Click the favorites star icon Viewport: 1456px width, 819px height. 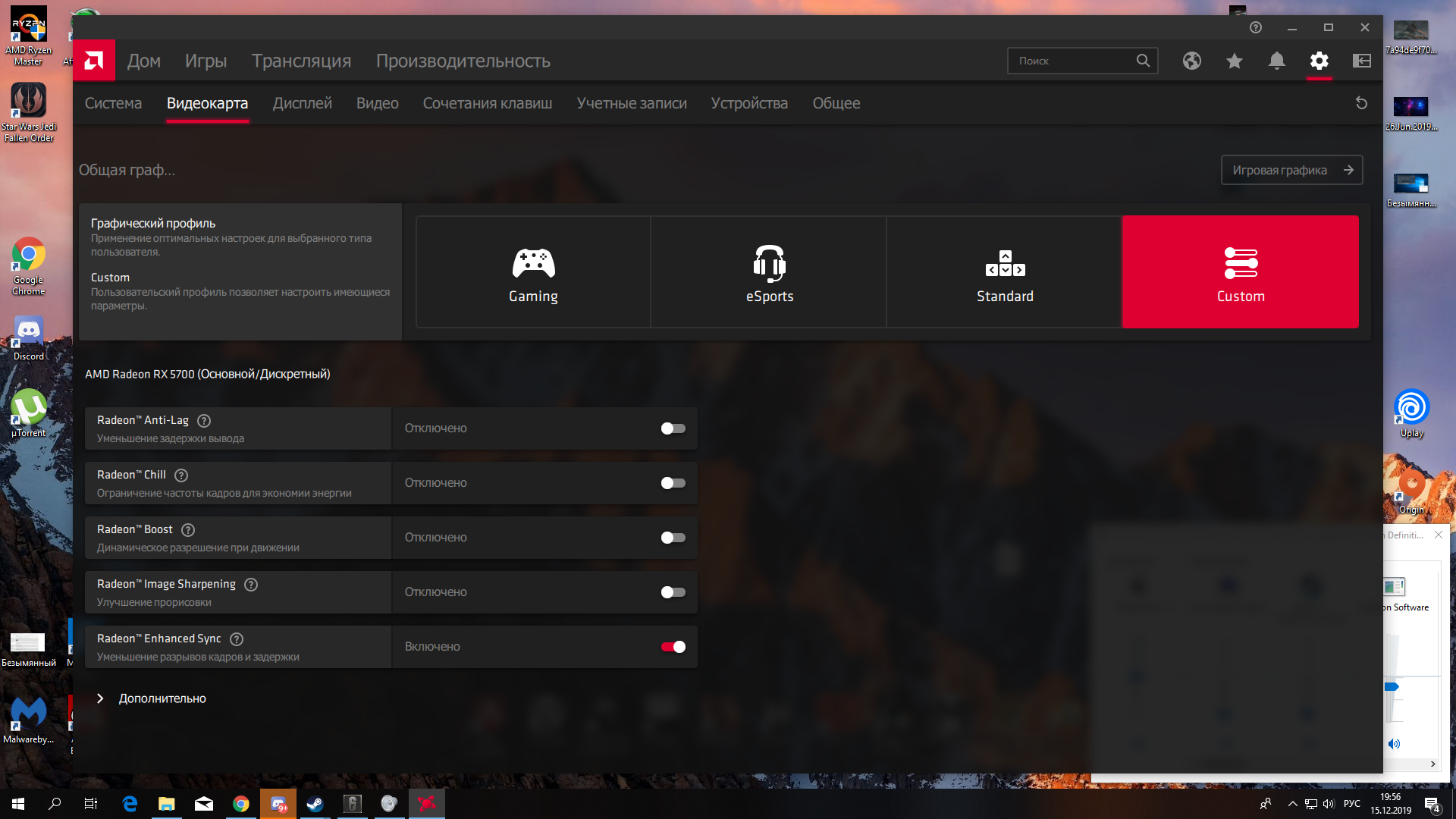coord(1234,61)
